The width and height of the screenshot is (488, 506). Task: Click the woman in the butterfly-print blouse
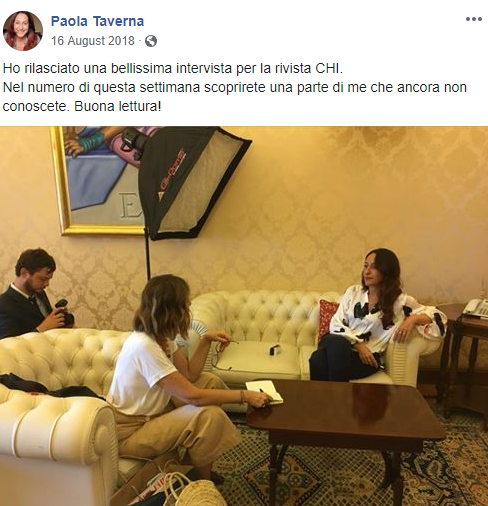coord(377,317)
